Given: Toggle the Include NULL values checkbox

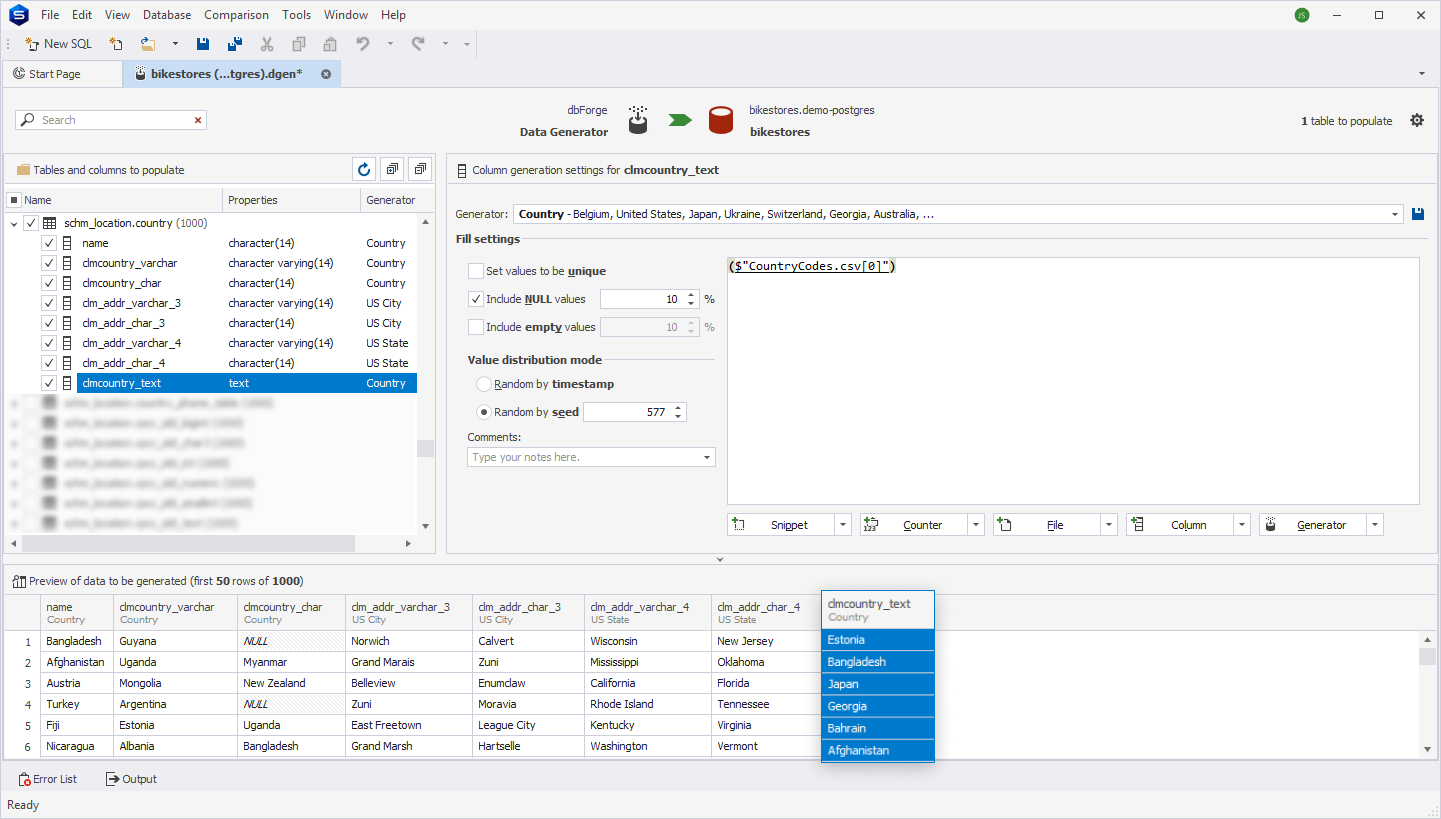Looking at the screenshot, I should click(476, 299).
